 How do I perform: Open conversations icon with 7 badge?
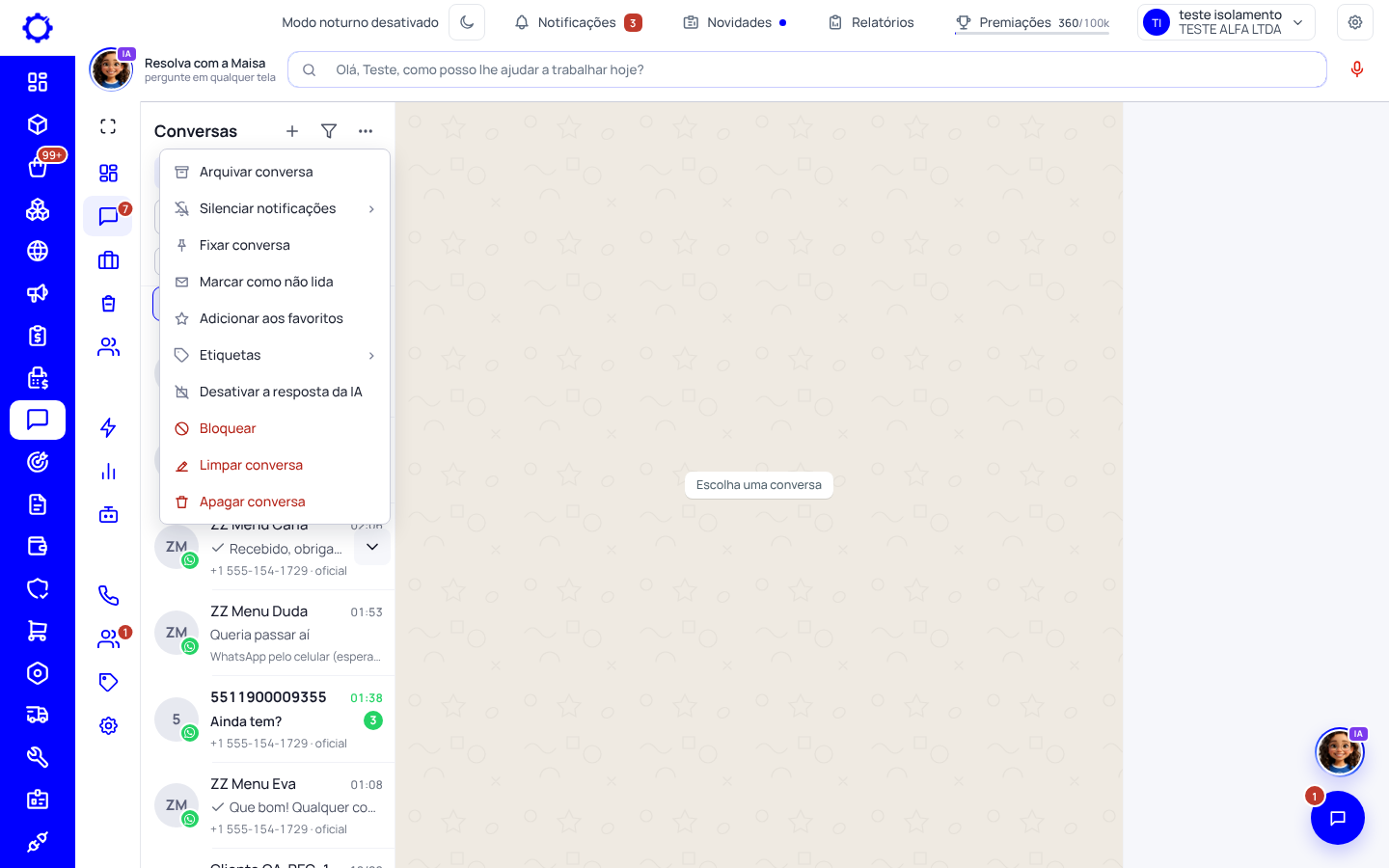(x=108, y=216)
